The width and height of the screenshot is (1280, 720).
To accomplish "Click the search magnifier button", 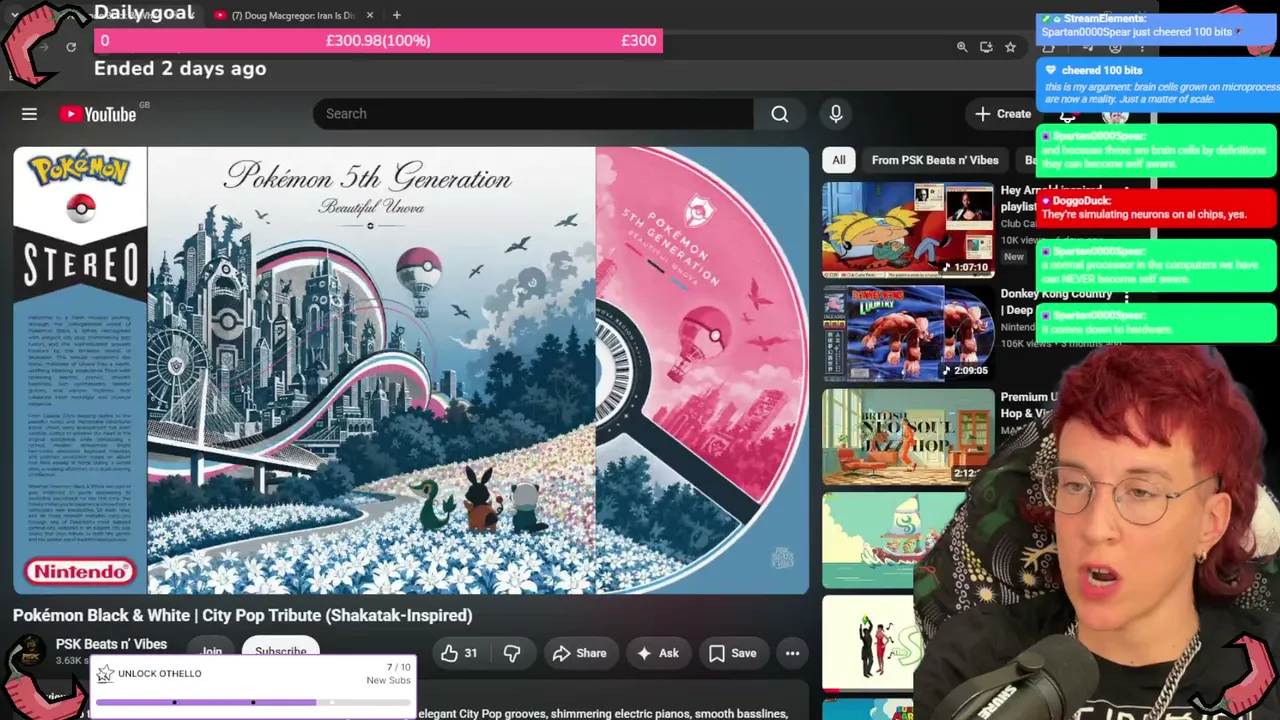I will point(780,114).
